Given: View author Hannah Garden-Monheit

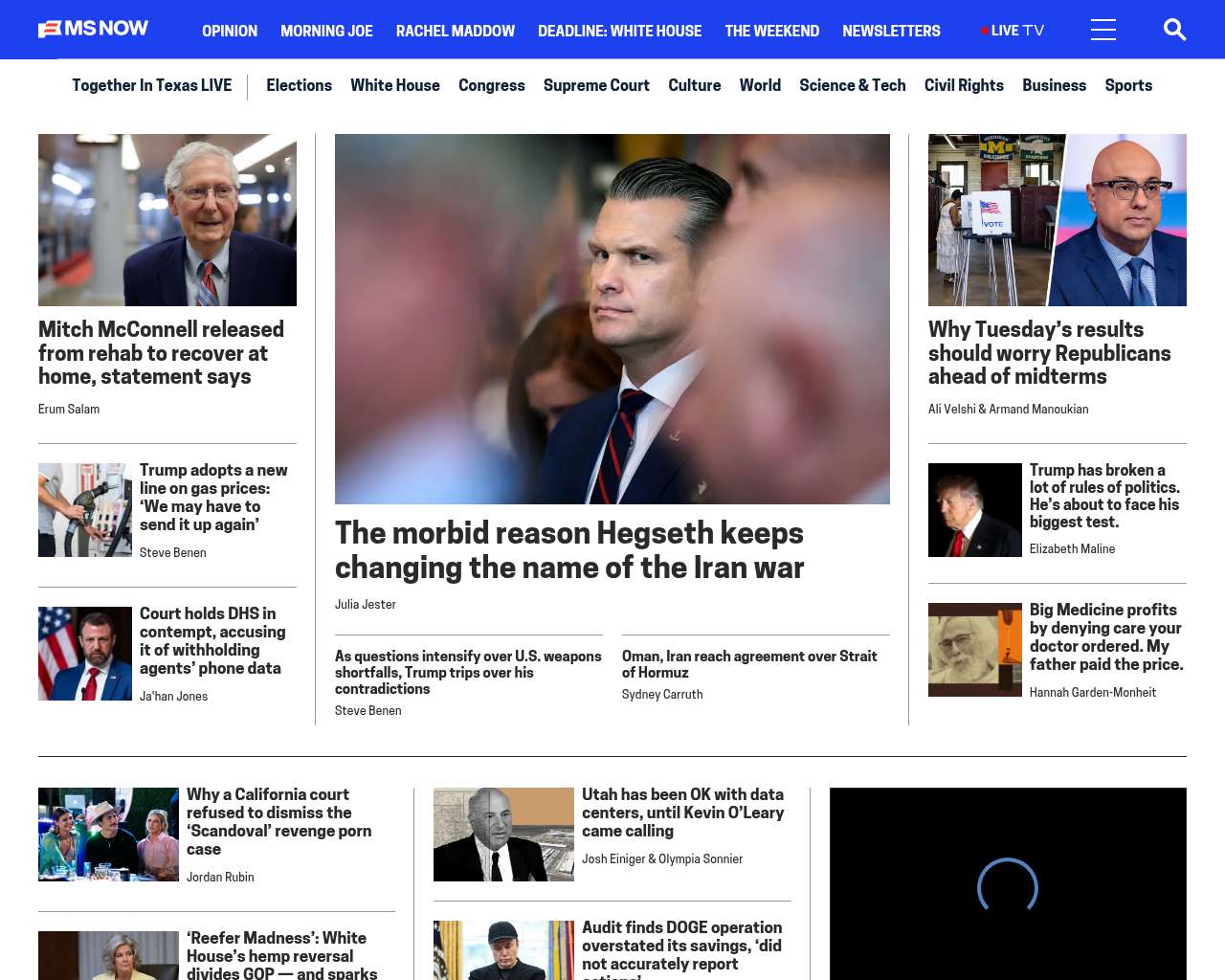Looking at the screenshot, I should pos(1093,692).
